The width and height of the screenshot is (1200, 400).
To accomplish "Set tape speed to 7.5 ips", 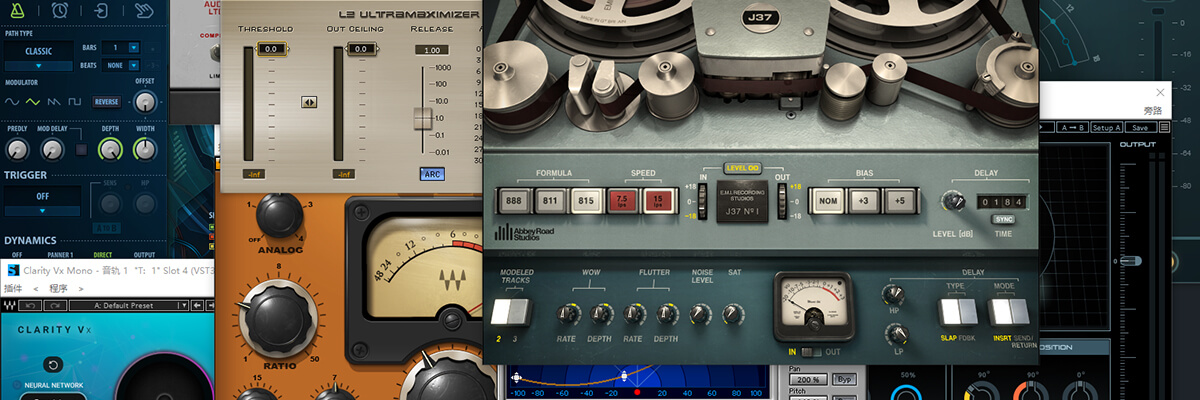I will point(622,200).
